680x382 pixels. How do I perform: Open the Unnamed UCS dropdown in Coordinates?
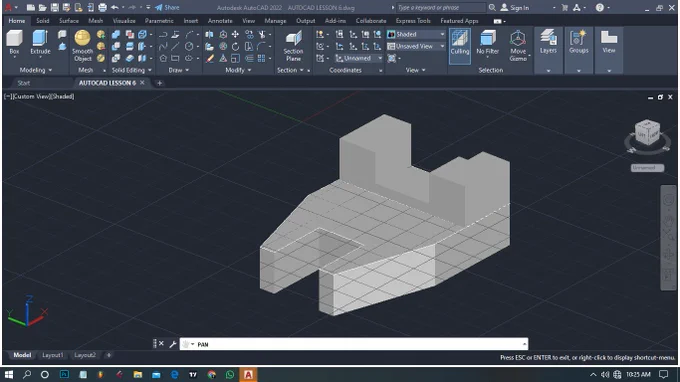click(359, 58)
